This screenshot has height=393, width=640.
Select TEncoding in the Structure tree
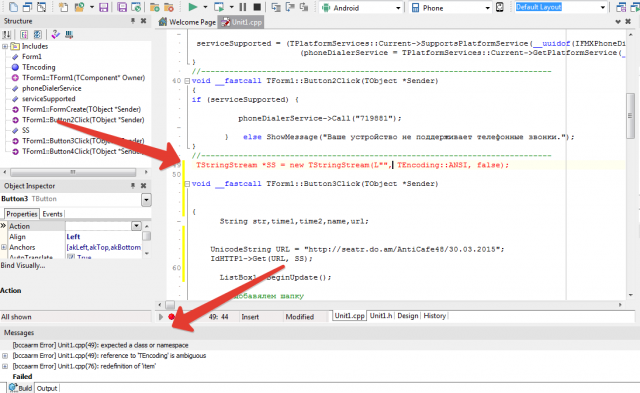(x=39, y=67)
